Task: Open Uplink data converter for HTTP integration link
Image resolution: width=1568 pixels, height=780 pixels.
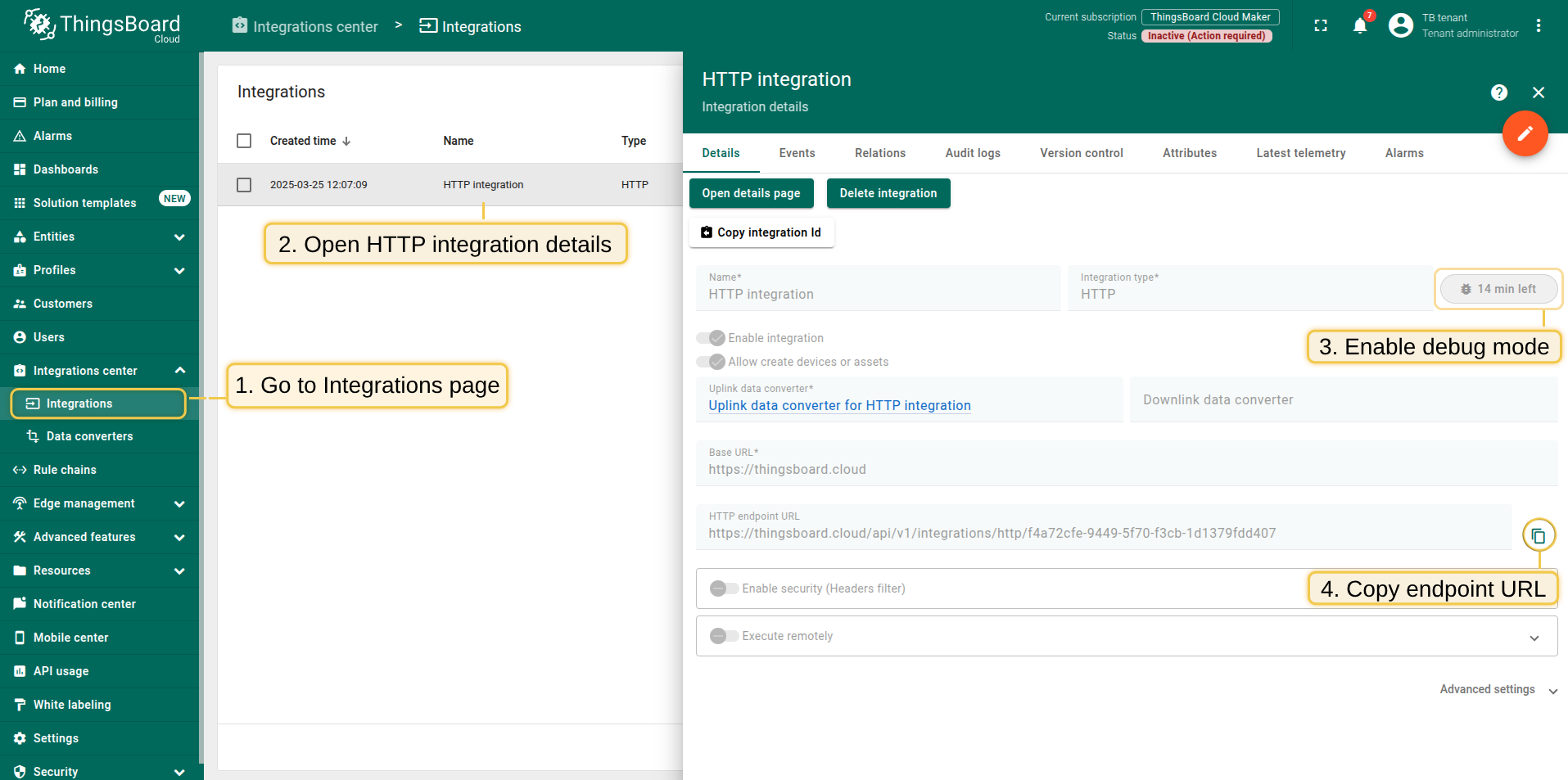Action: click(839, 406)
